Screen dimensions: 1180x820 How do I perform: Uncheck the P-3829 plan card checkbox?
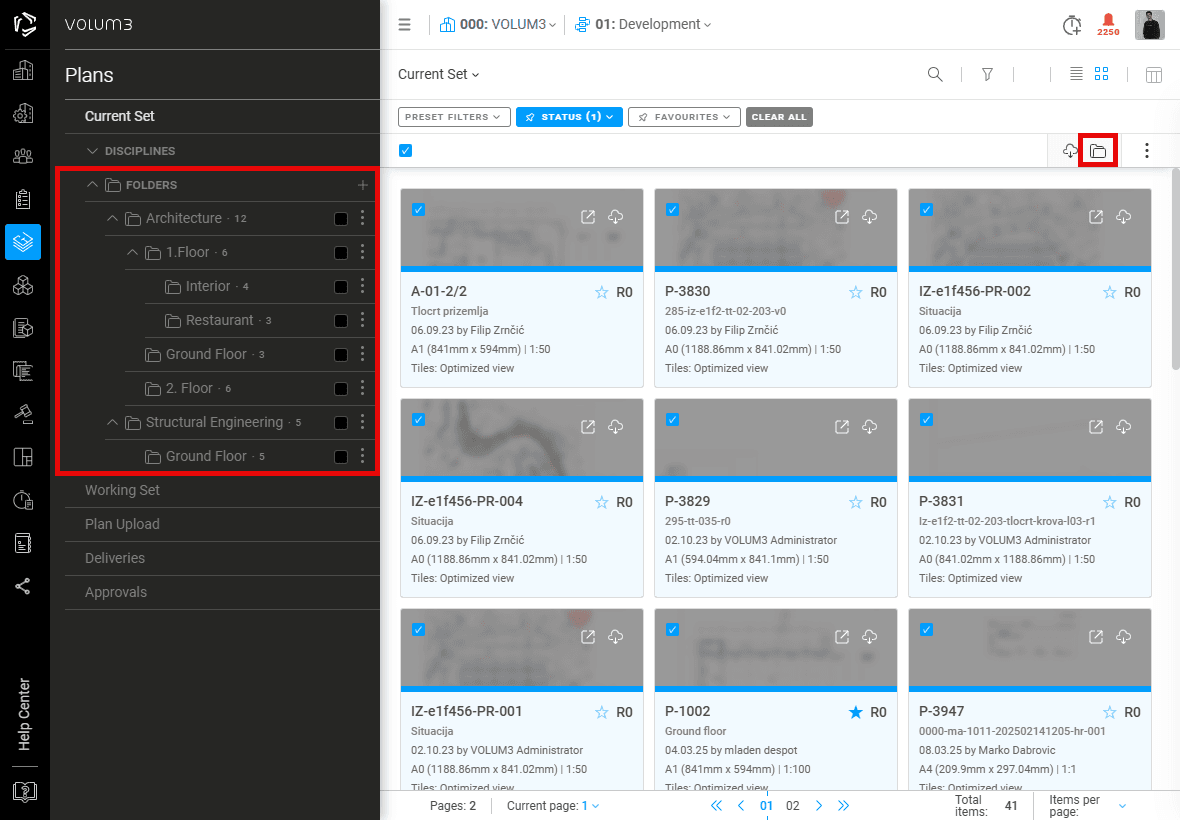673,420
